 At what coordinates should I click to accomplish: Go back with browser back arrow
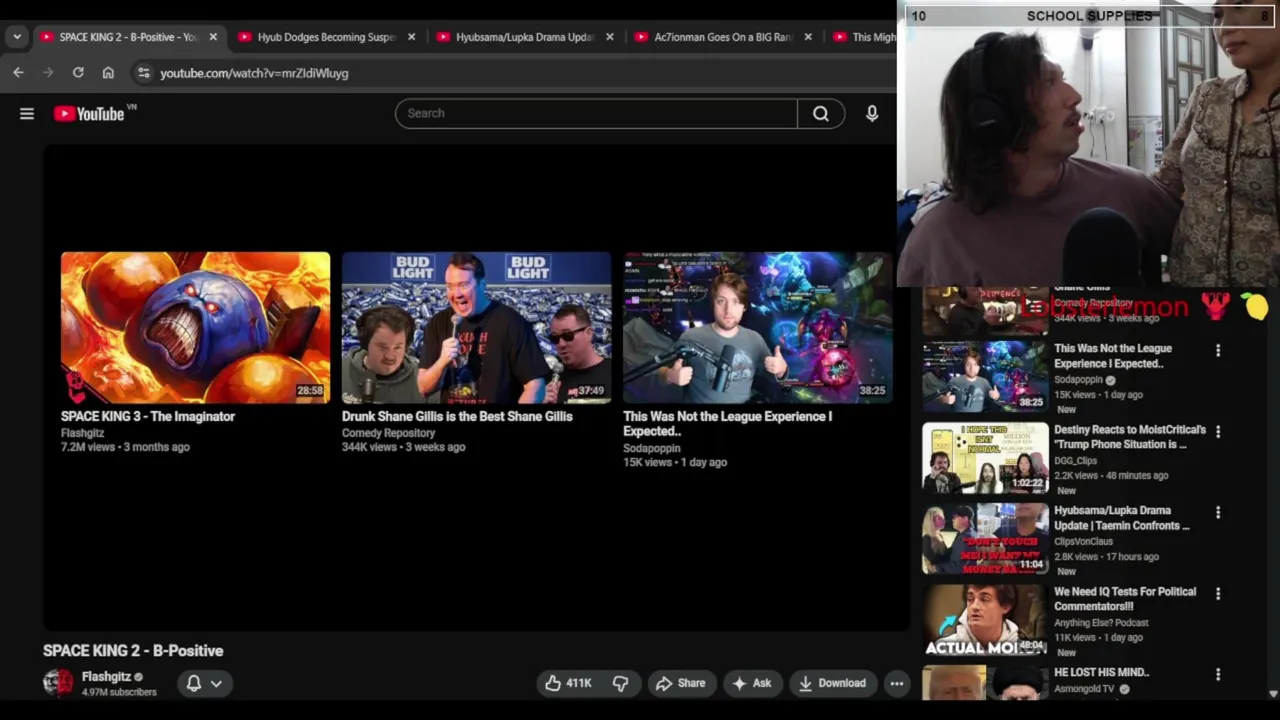(x=18, y=73)
